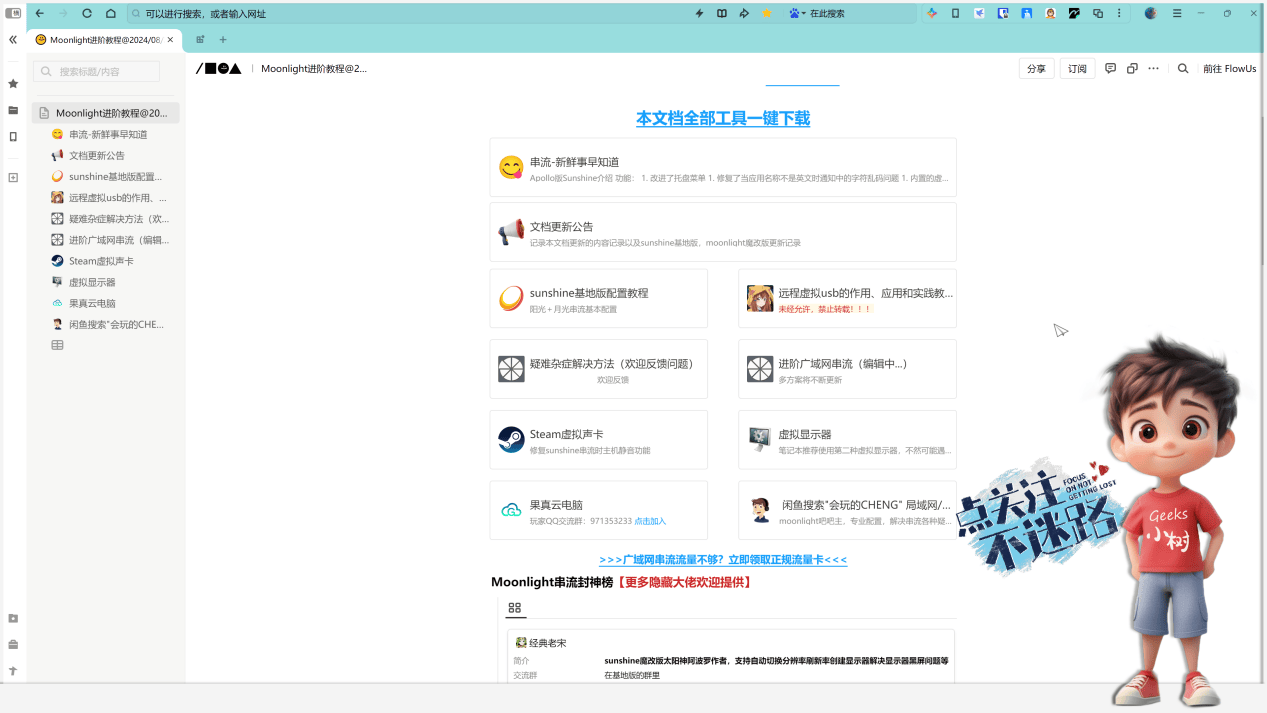
Task: Click the table icon at the sidebar tree bottom
Action: click(58, 345)
